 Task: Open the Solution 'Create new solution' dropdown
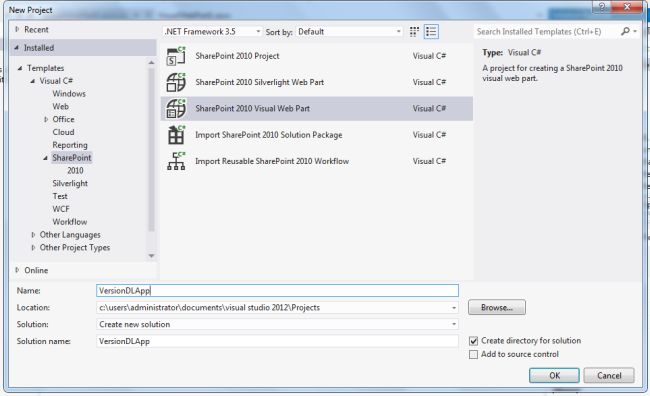[277, 324]
